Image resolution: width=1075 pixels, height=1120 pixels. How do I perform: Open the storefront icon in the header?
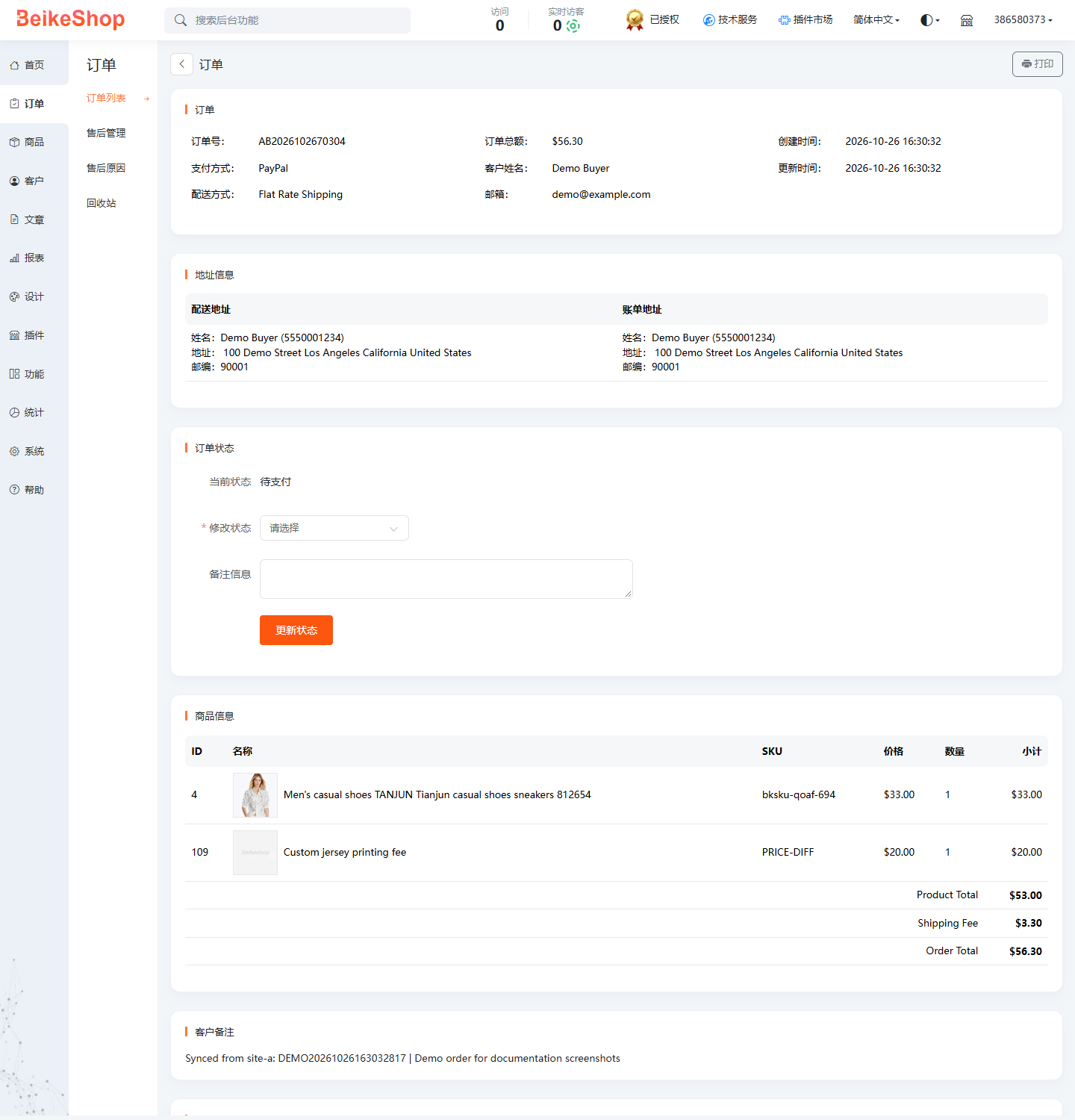967,20
